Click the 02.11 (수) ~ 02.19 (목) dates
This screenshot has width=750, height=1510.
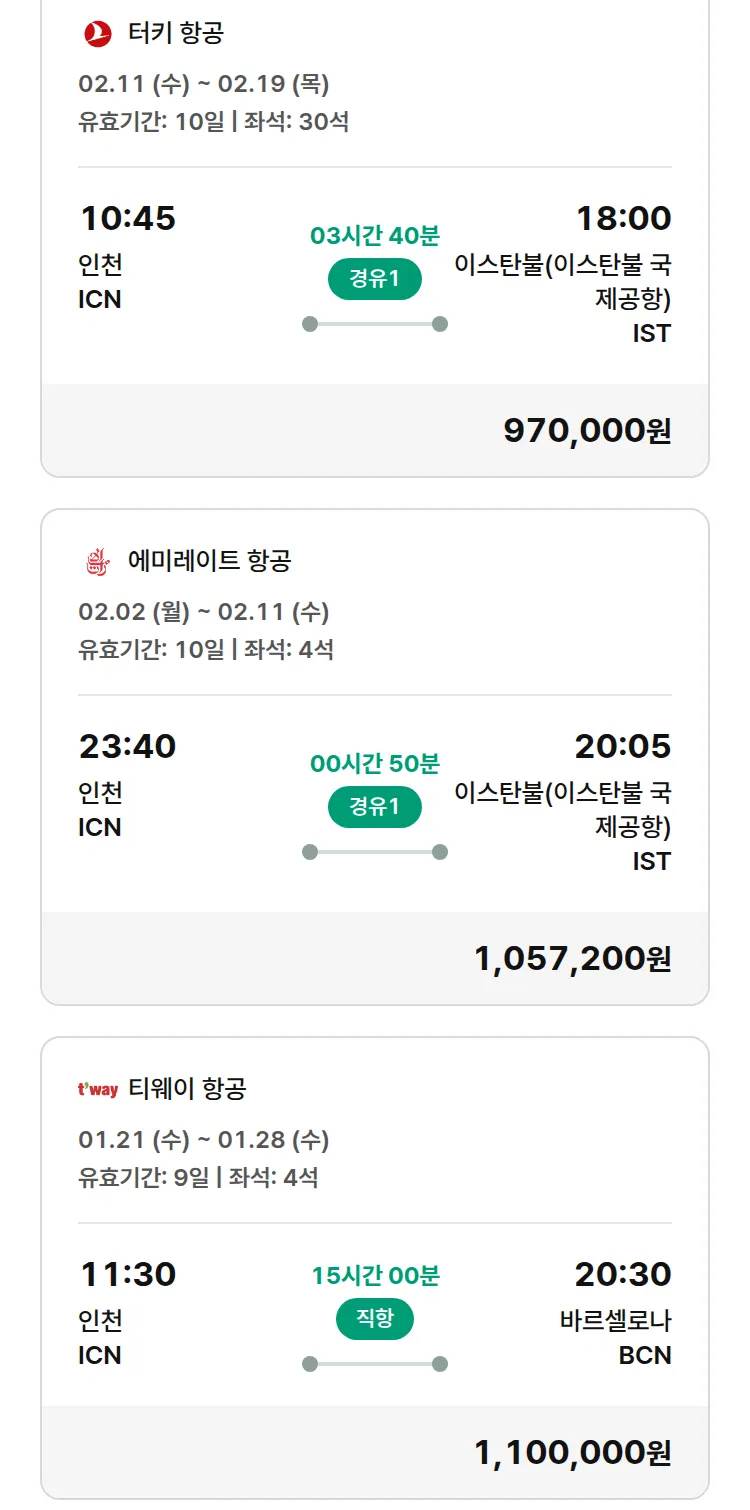click(204, 84)
